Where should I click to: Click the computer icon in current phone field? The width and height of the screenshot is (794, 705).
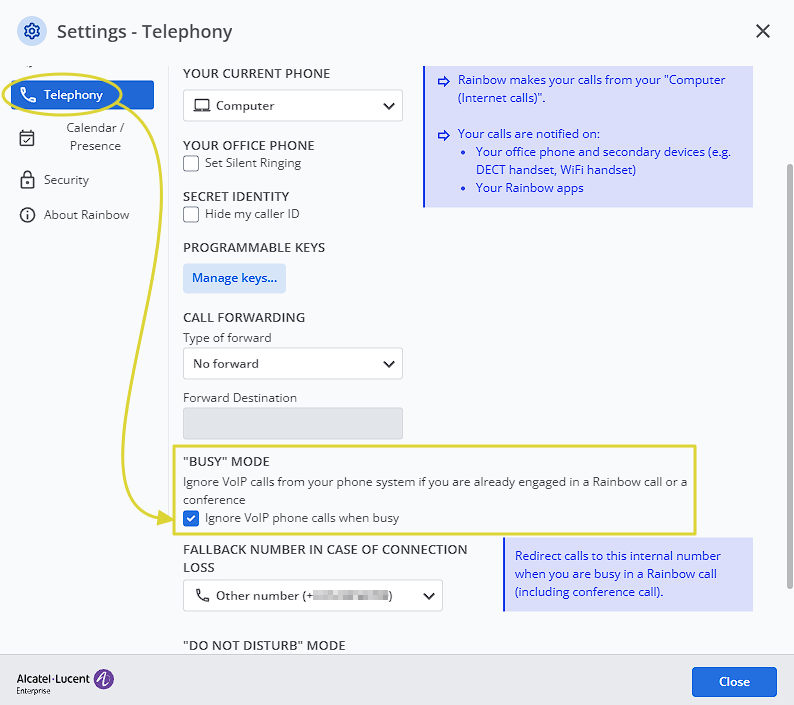(x=201, y=106)
